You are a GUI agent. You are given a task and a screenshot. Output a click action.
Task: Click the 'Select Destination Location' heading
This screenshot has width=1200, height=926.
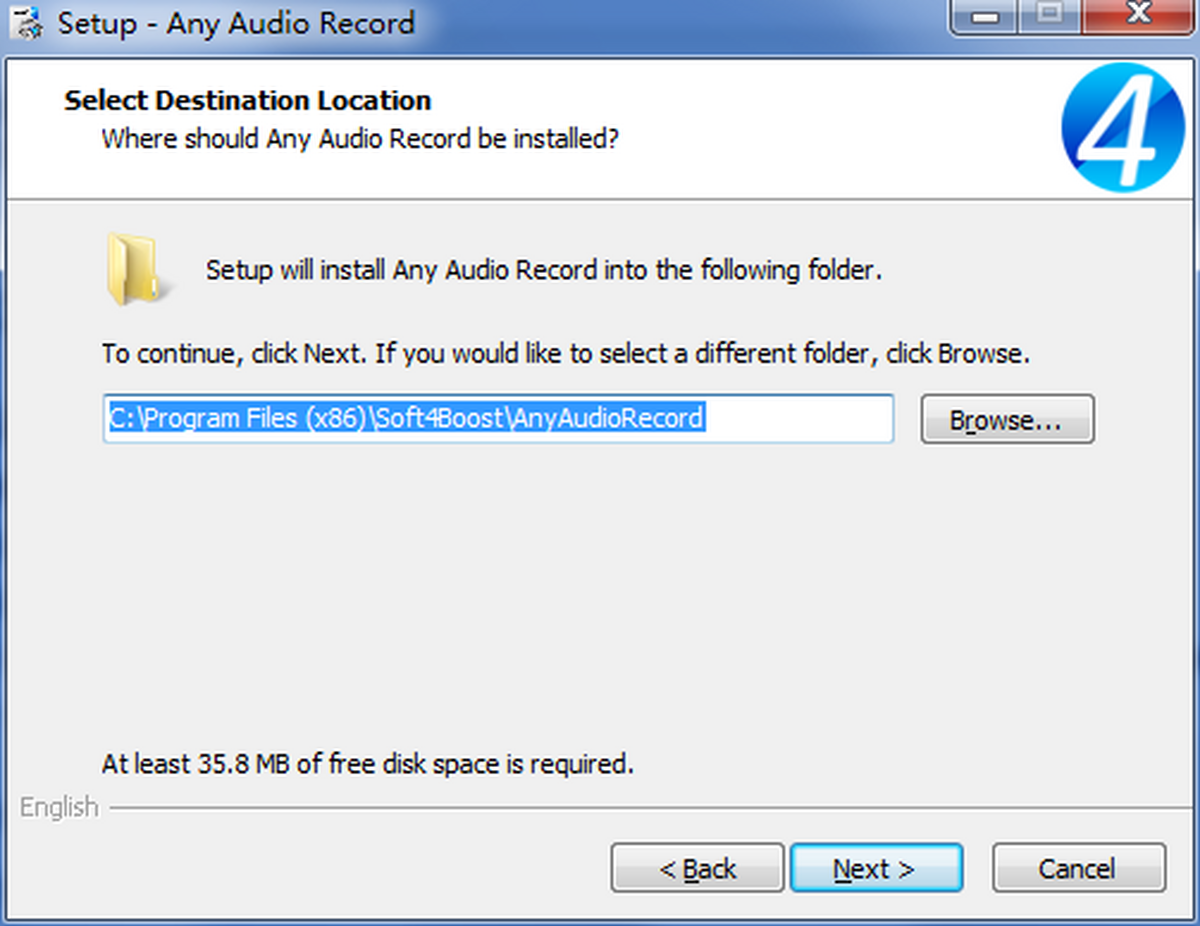(x=247, y=101)
